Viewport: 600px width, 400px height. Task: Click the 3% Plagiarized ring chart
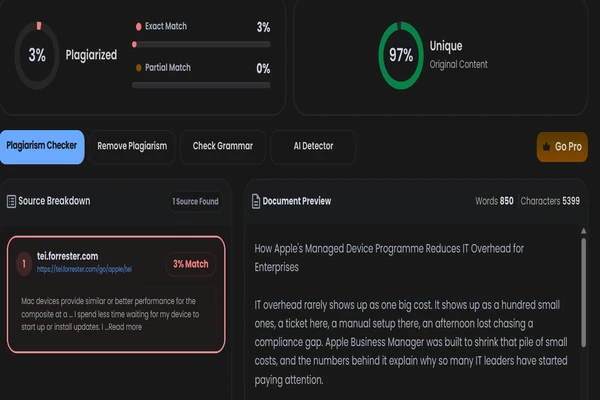(37, 56)
